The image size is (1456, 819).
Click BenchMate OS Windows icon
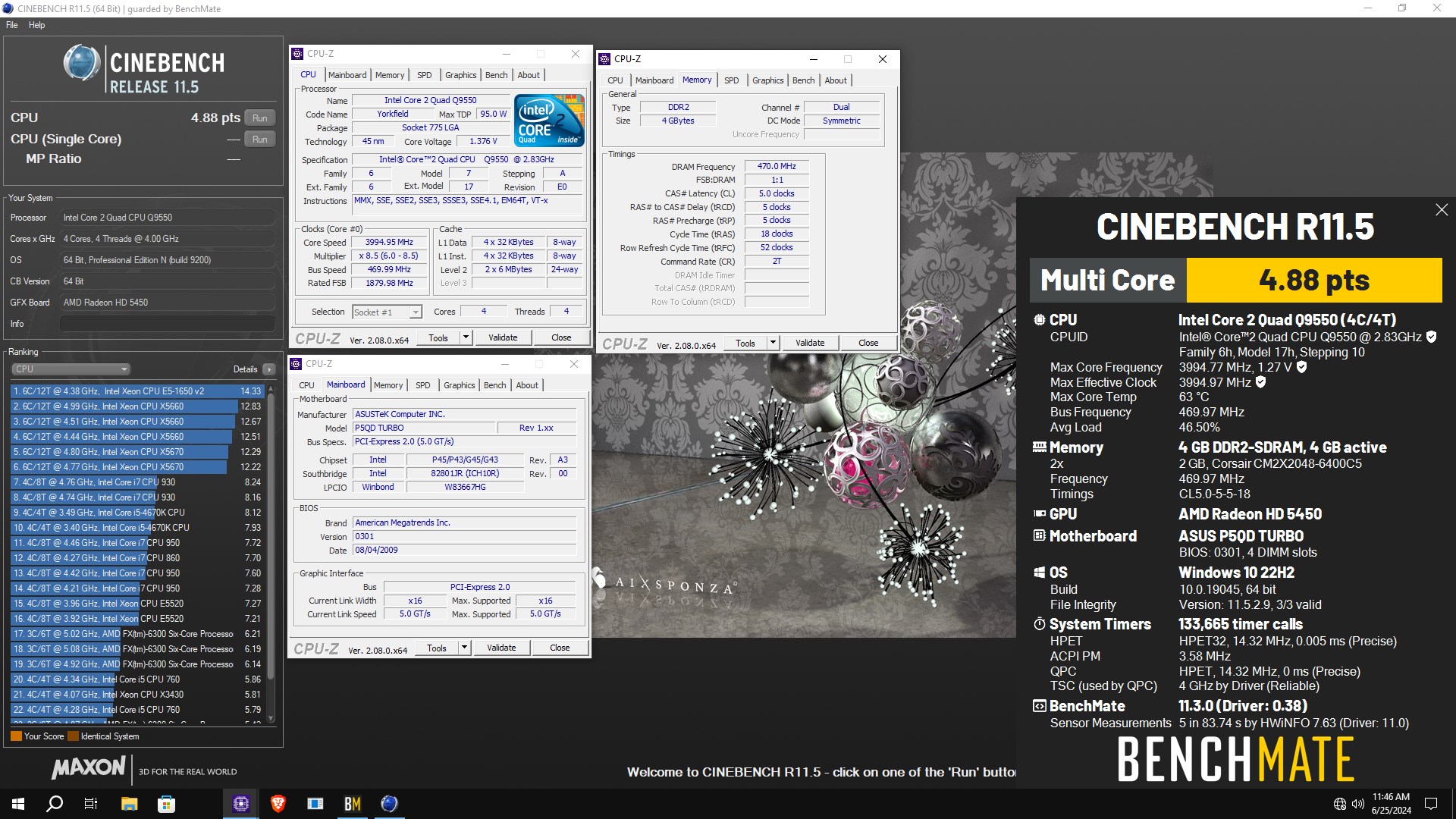(x=1039, y=573)
